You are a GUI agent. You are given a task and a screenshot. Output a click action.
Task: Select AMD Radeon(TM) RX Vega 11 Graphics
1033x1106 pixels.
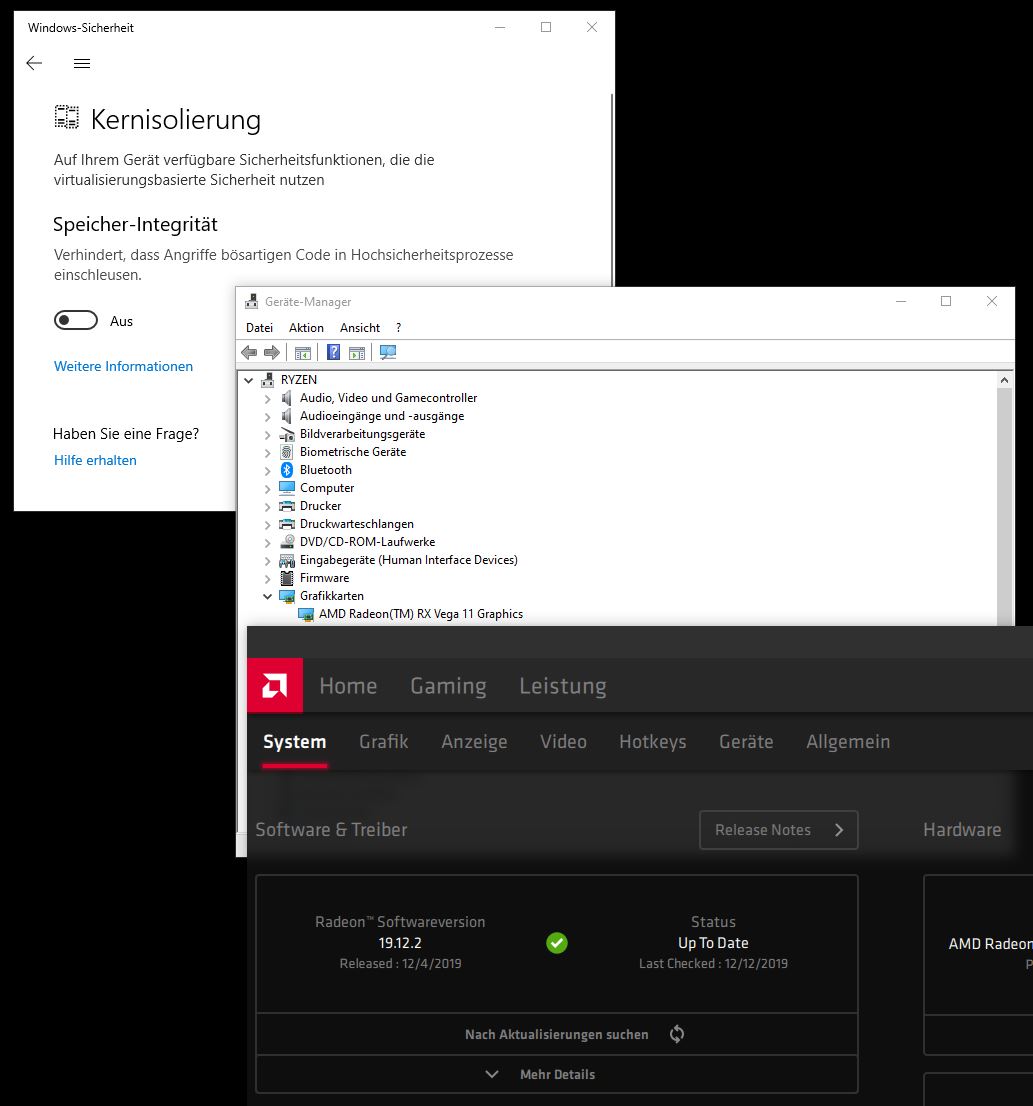(x=421, y=614)
